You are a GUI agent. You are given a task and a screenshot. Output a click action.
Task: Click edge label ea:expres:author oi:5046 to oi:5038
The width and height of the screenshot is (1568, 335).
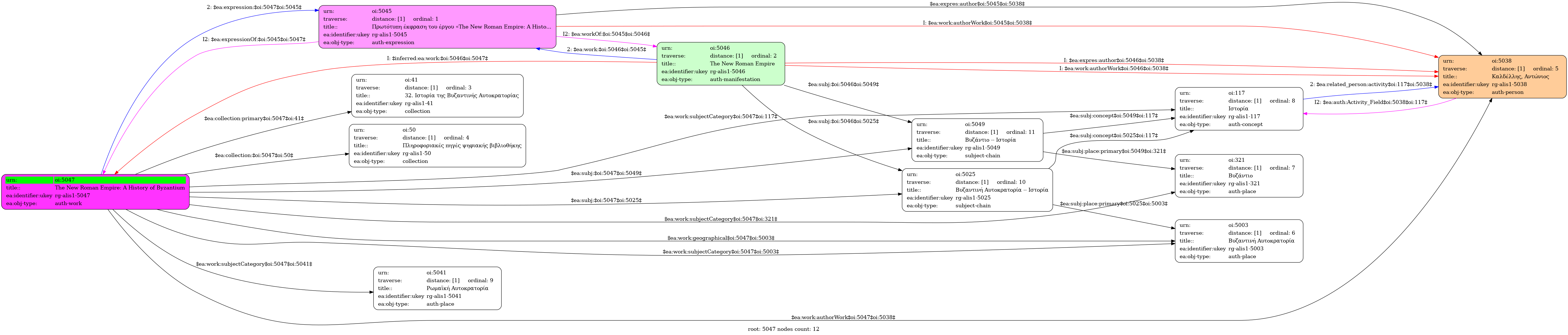click(x=1113, y=60)
